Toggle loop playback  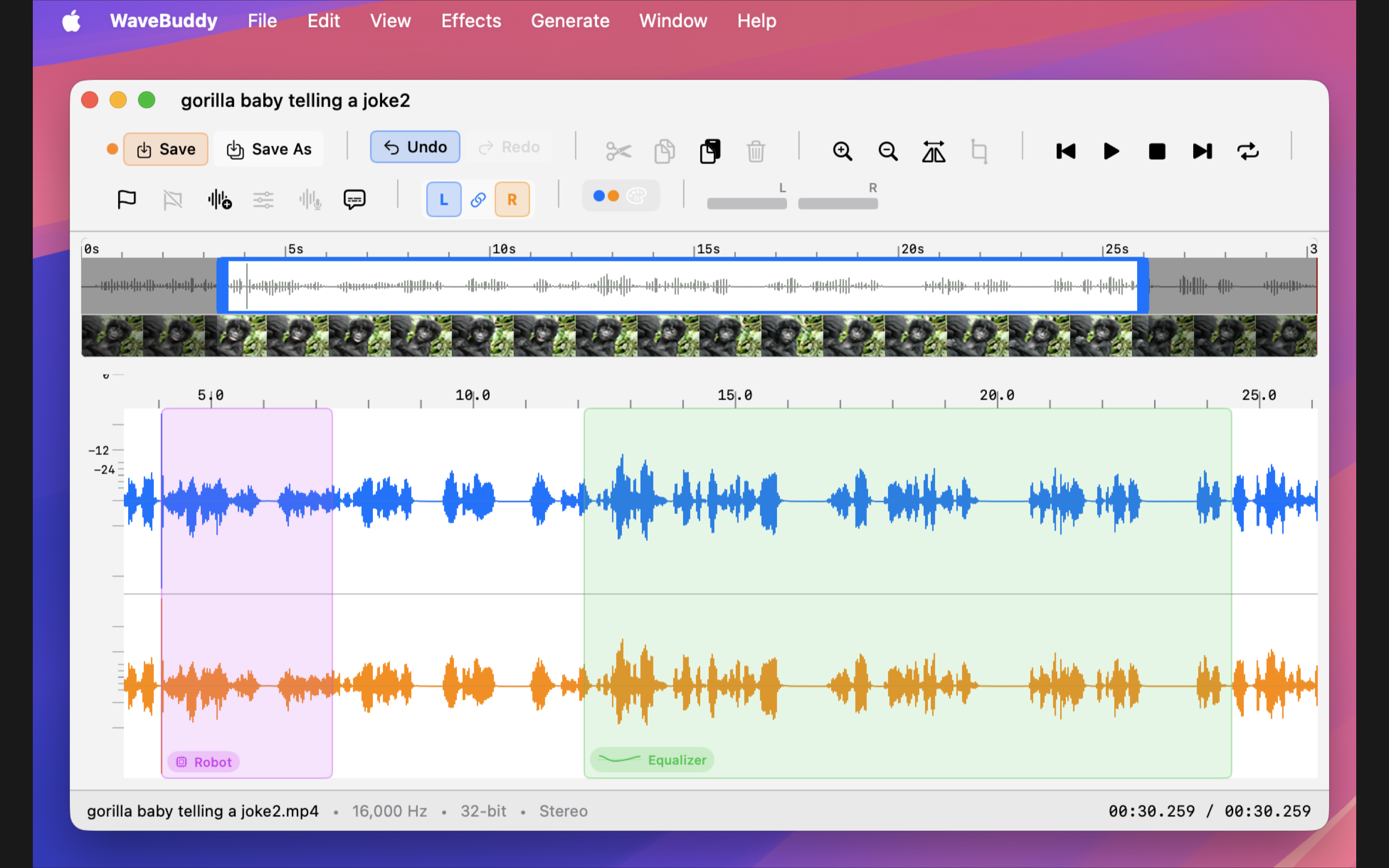(x=1248, y=151)
